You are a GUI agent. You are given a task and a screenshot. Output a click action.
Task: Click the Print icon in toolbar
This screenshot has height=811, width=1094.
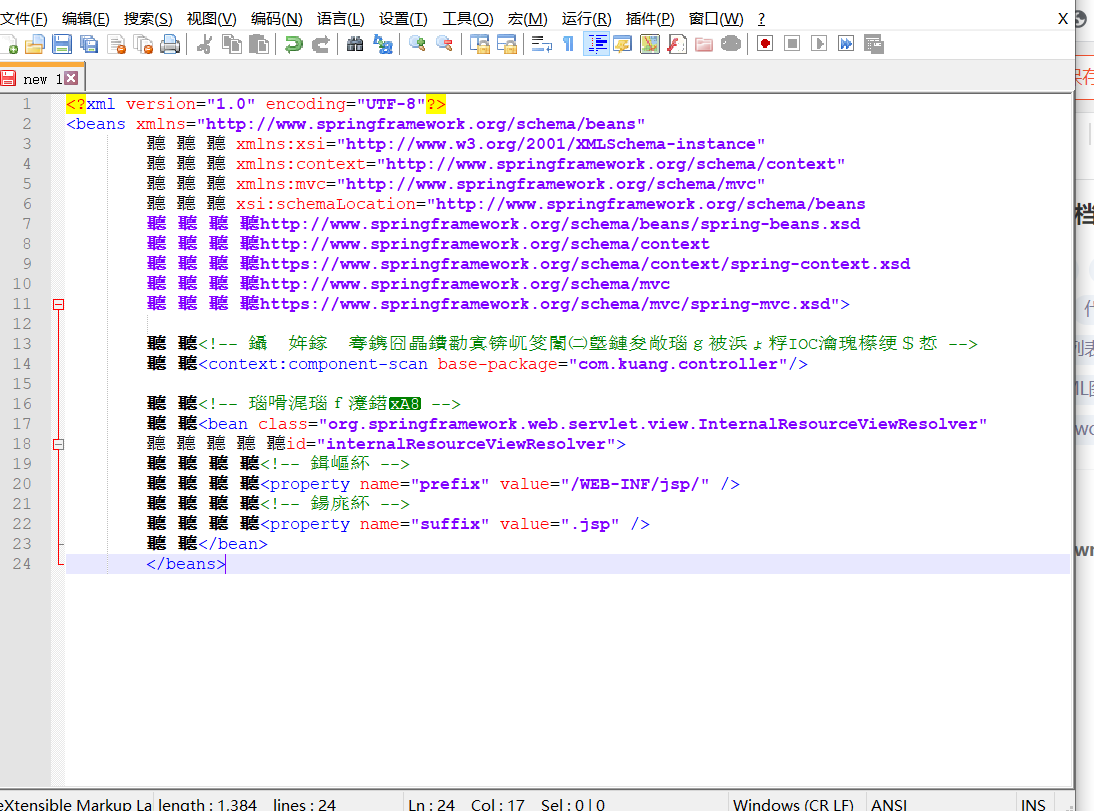pos(170,45)
